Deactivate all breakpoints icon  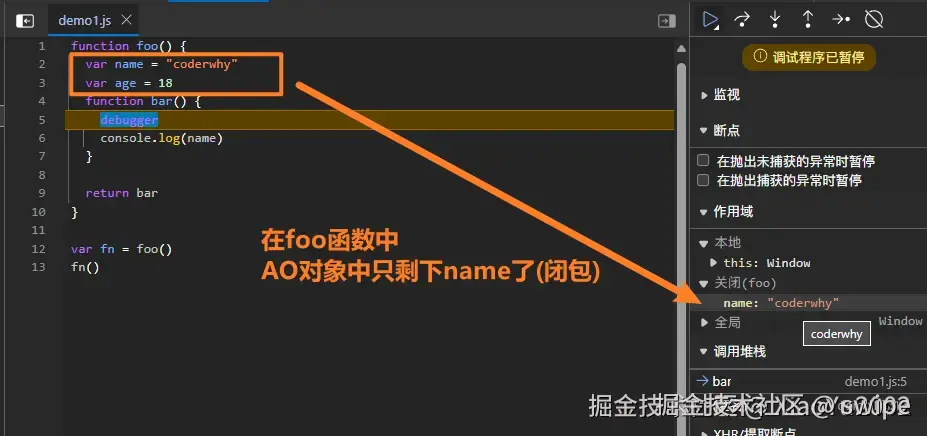coord(874,20)
